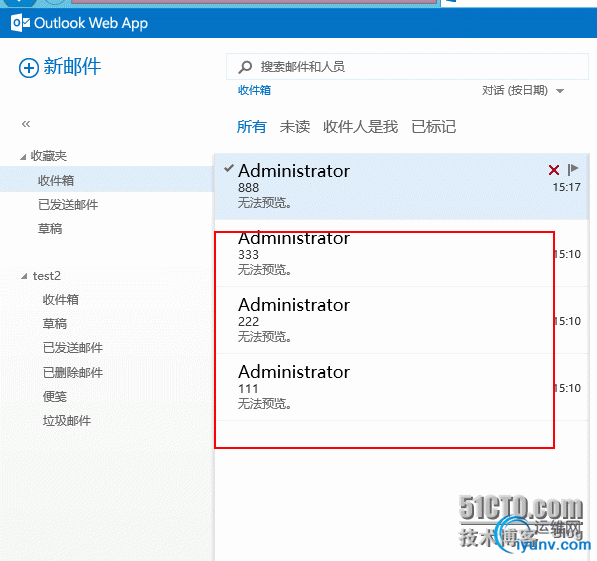This screenshot has width=597, height=561.
Task: Open the Administrator message with subject 888
Action: tap(402, 187)
